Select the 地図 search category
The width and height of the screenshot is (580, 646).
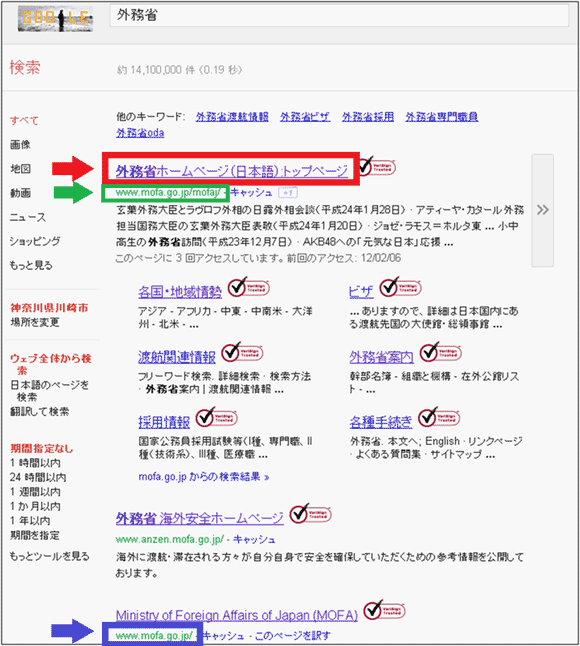(x=20, y=169)
